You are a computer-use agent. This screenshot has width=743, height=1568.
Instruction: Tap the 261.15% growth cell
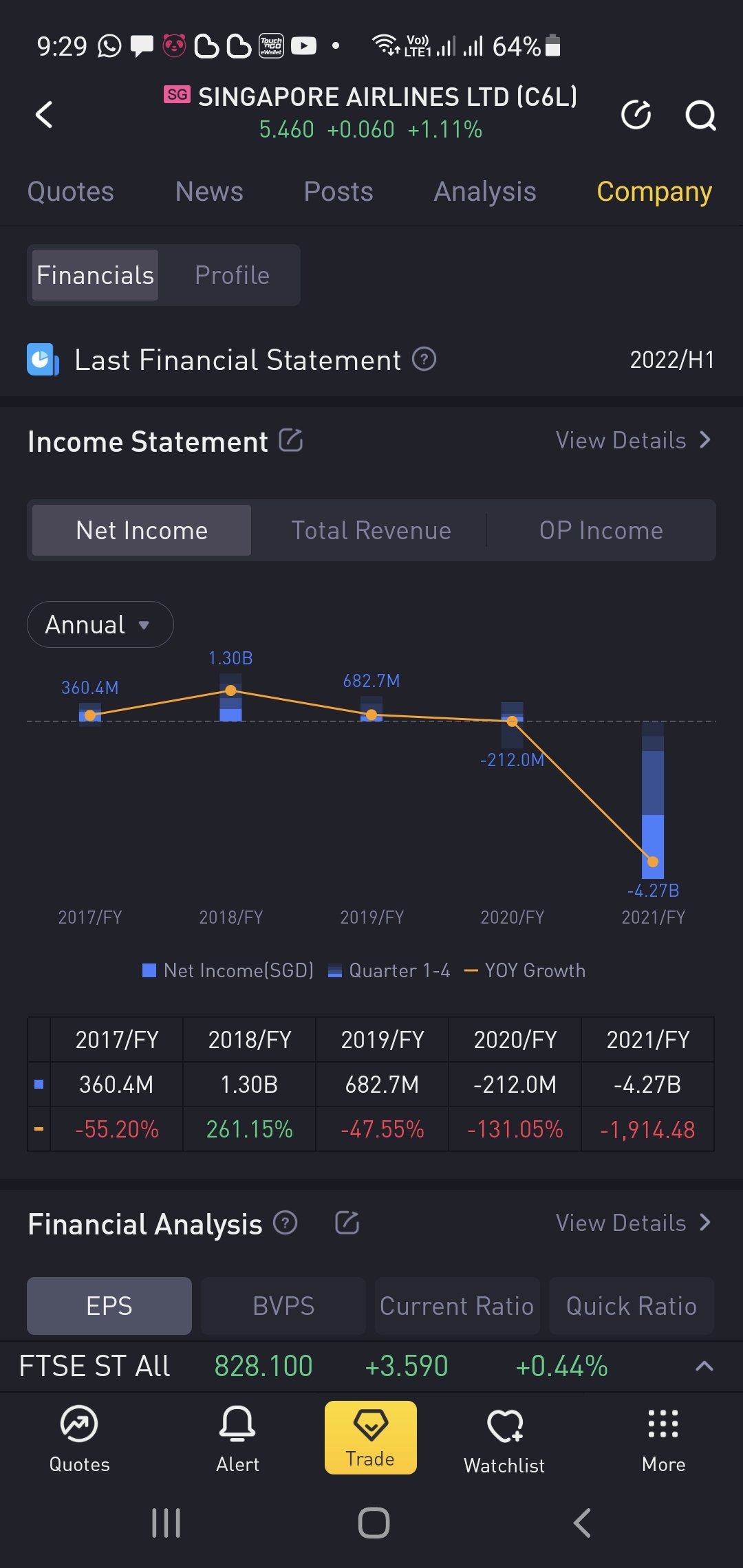[x=249, y=1129]
